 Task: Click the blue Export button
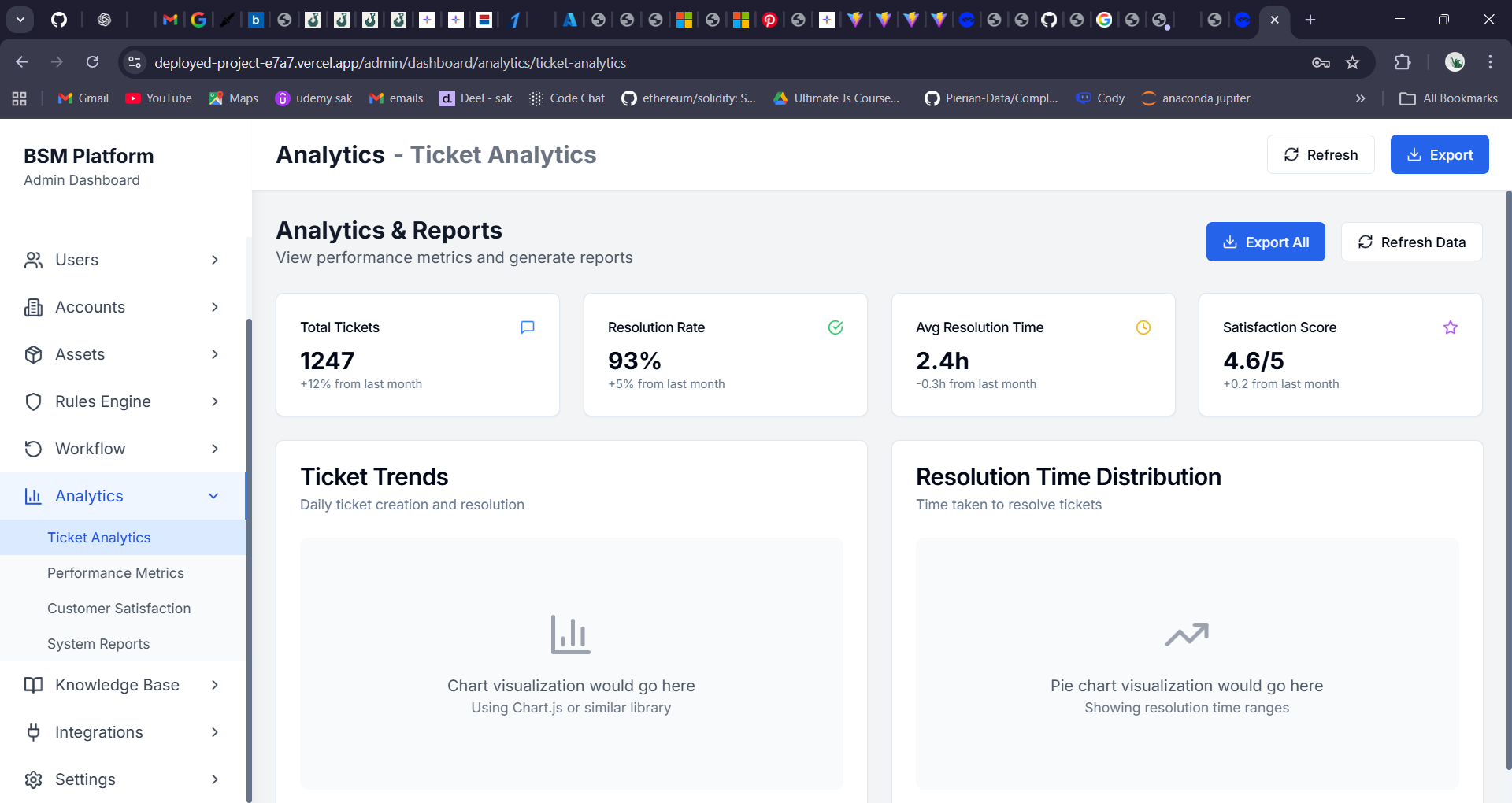point(1440,154)
